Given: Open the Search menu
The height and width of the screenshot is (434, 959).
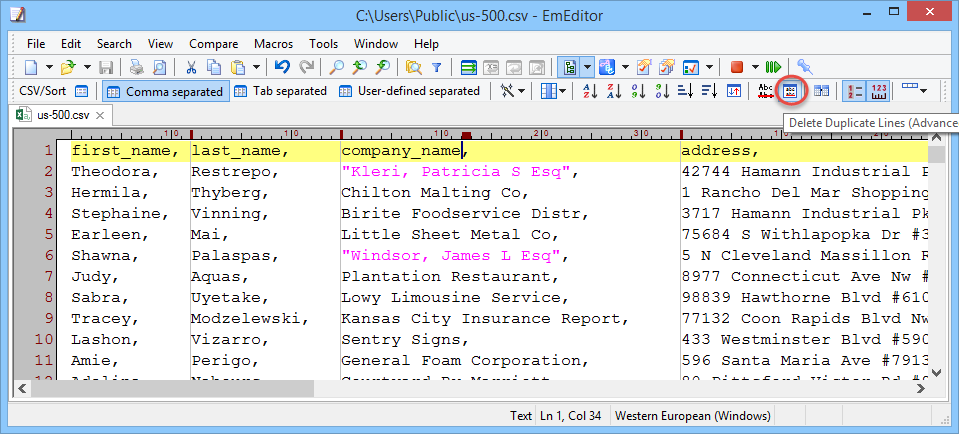Looking at the screenshot, I should click(114, 44).
